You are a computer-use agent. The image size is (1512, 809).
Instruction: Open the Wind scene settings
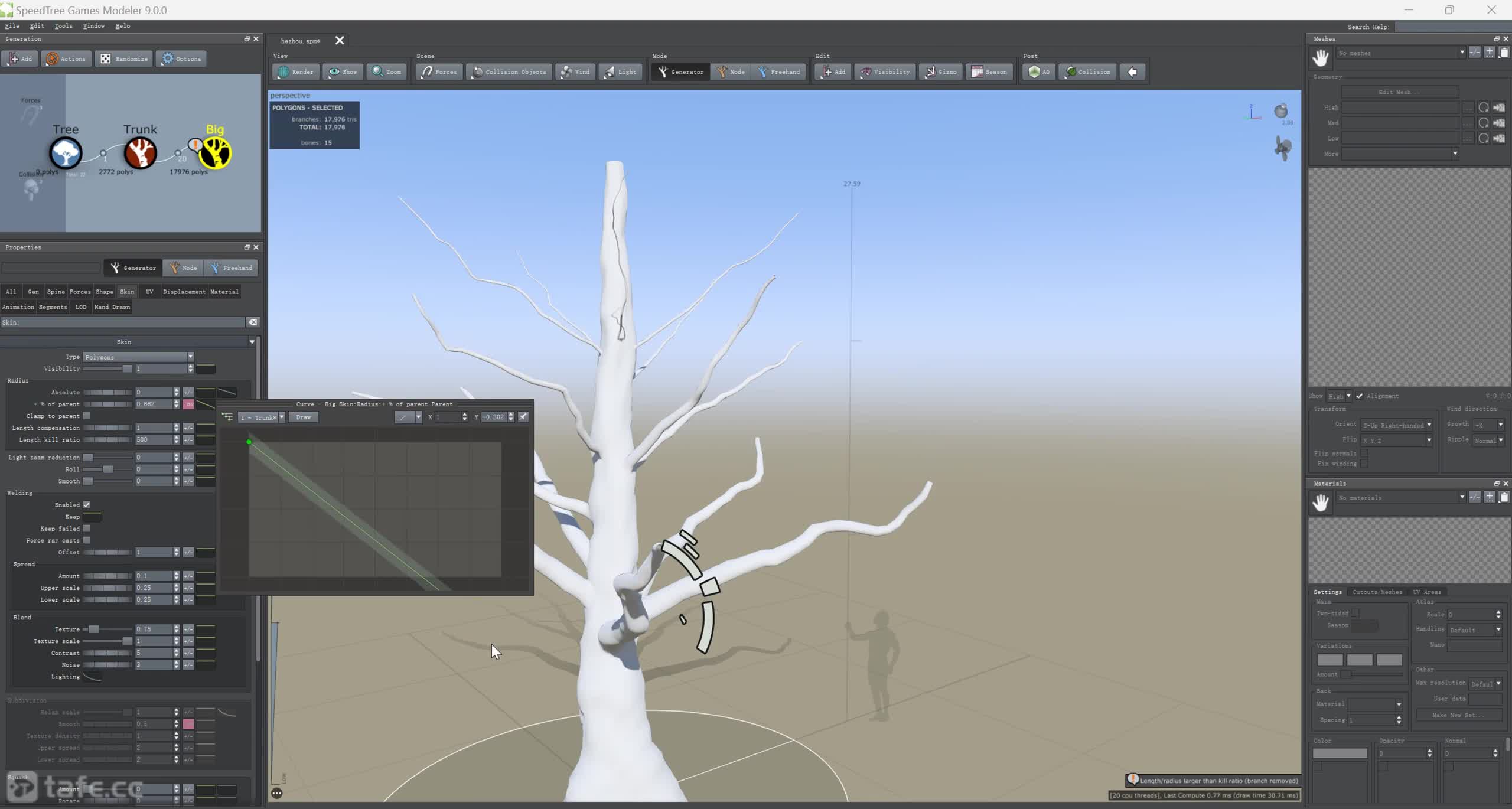[575, 72]
